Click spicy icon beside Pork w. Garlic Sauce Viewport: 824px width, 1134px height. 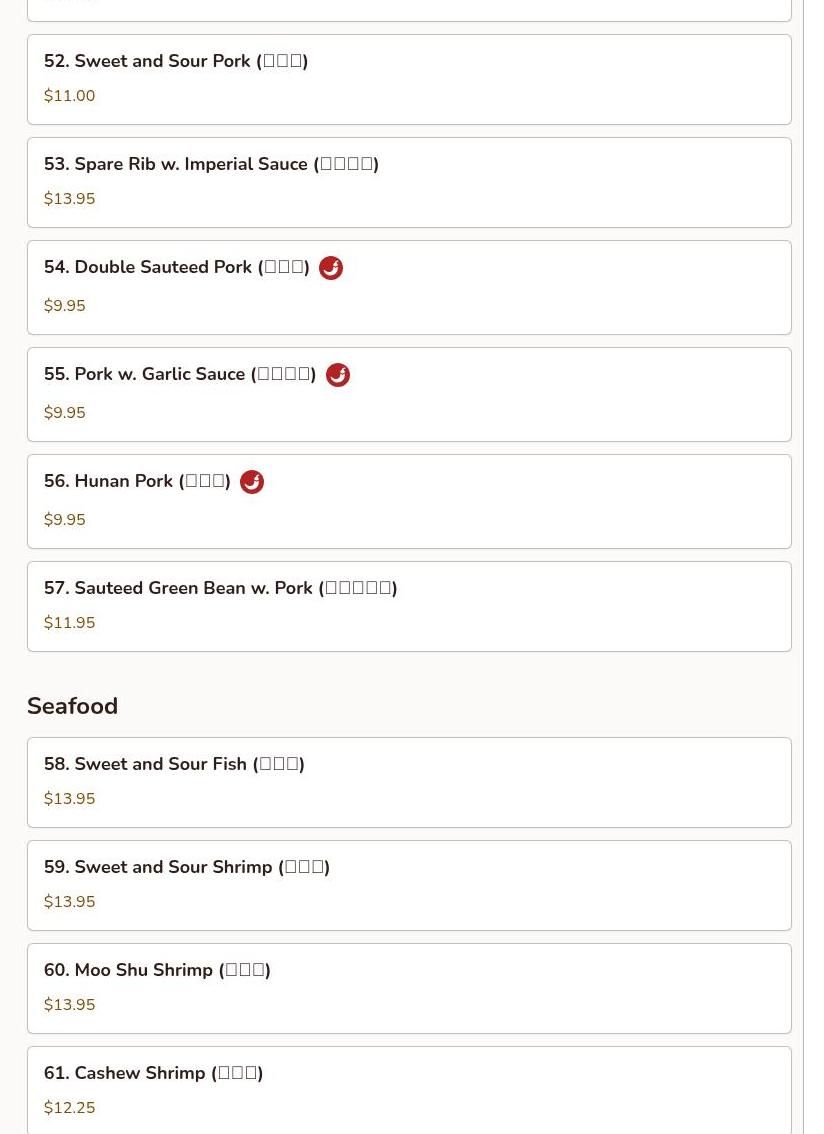point(338,375)
